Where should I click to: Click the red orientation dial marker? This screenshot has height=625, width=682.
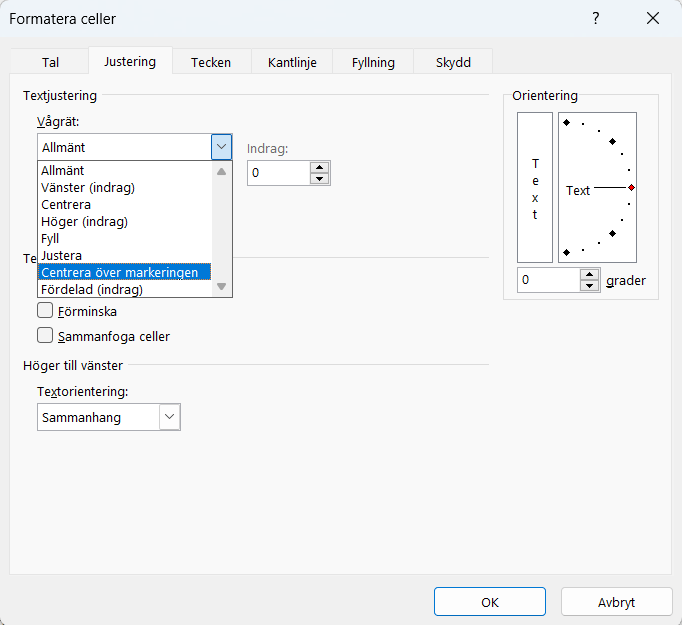tap(631, 187)
